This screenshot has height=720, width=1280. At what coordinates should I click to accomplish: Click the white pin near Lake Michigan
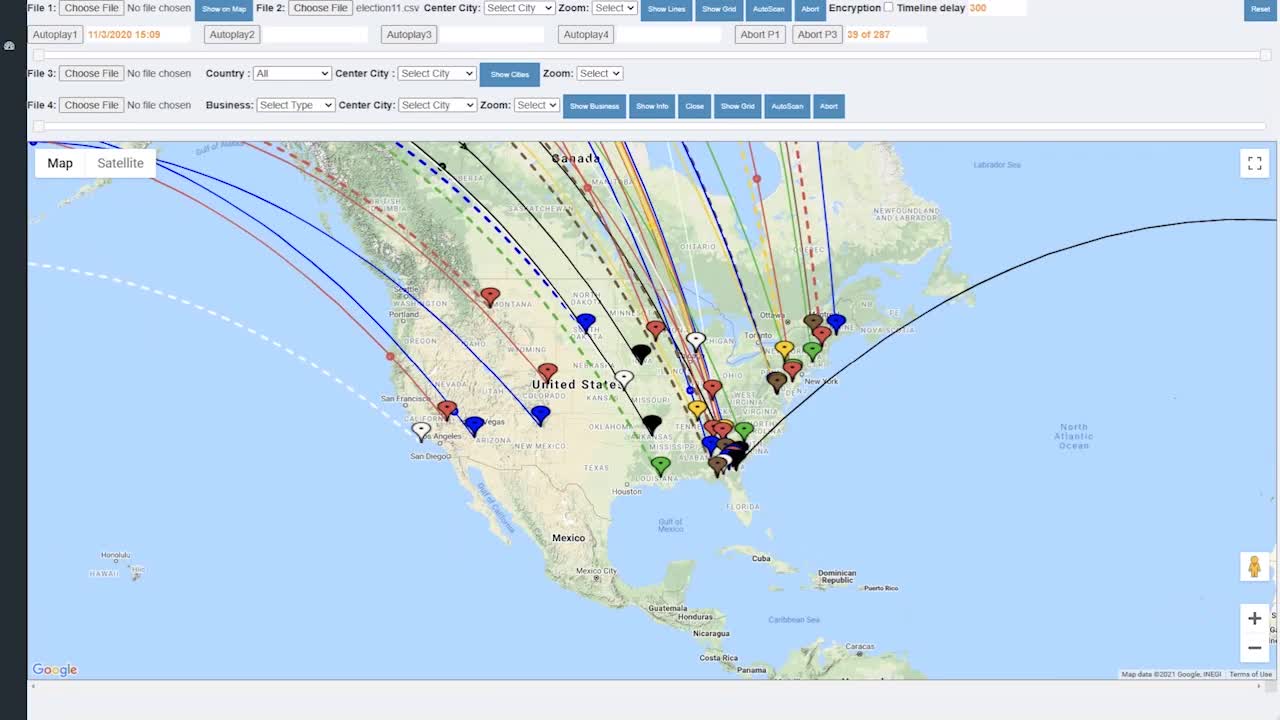(x=696, y=341)
